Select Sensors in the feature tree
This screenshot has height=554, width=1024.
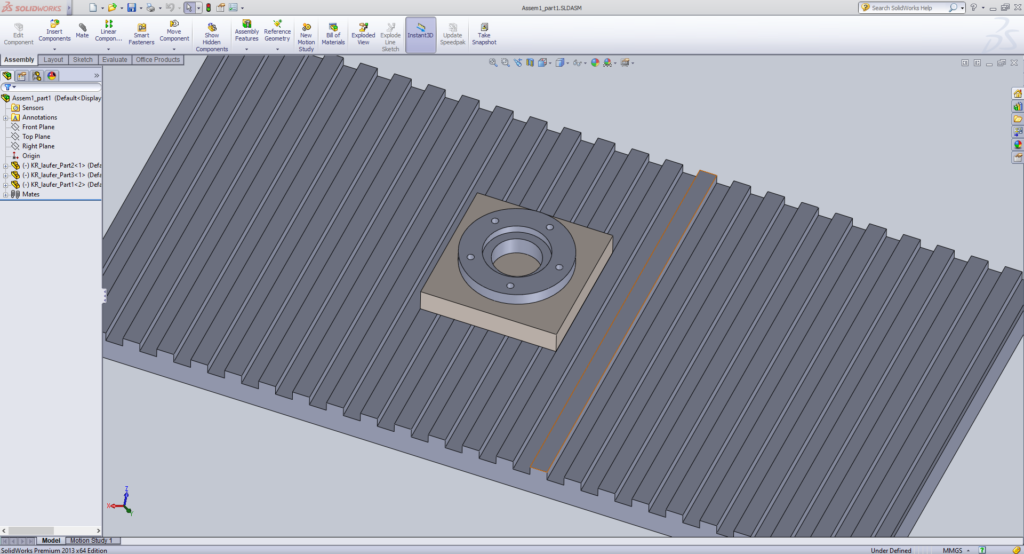[x=33, y=108]
